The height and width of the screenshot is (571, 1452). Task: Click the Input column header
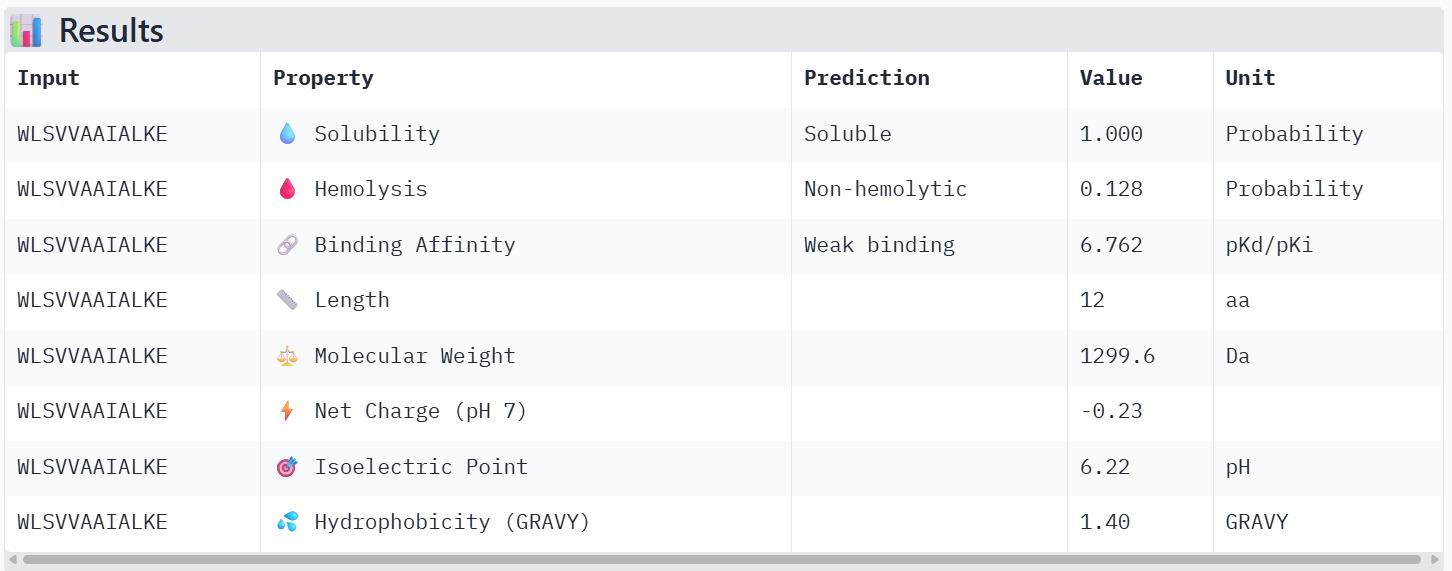48,78
